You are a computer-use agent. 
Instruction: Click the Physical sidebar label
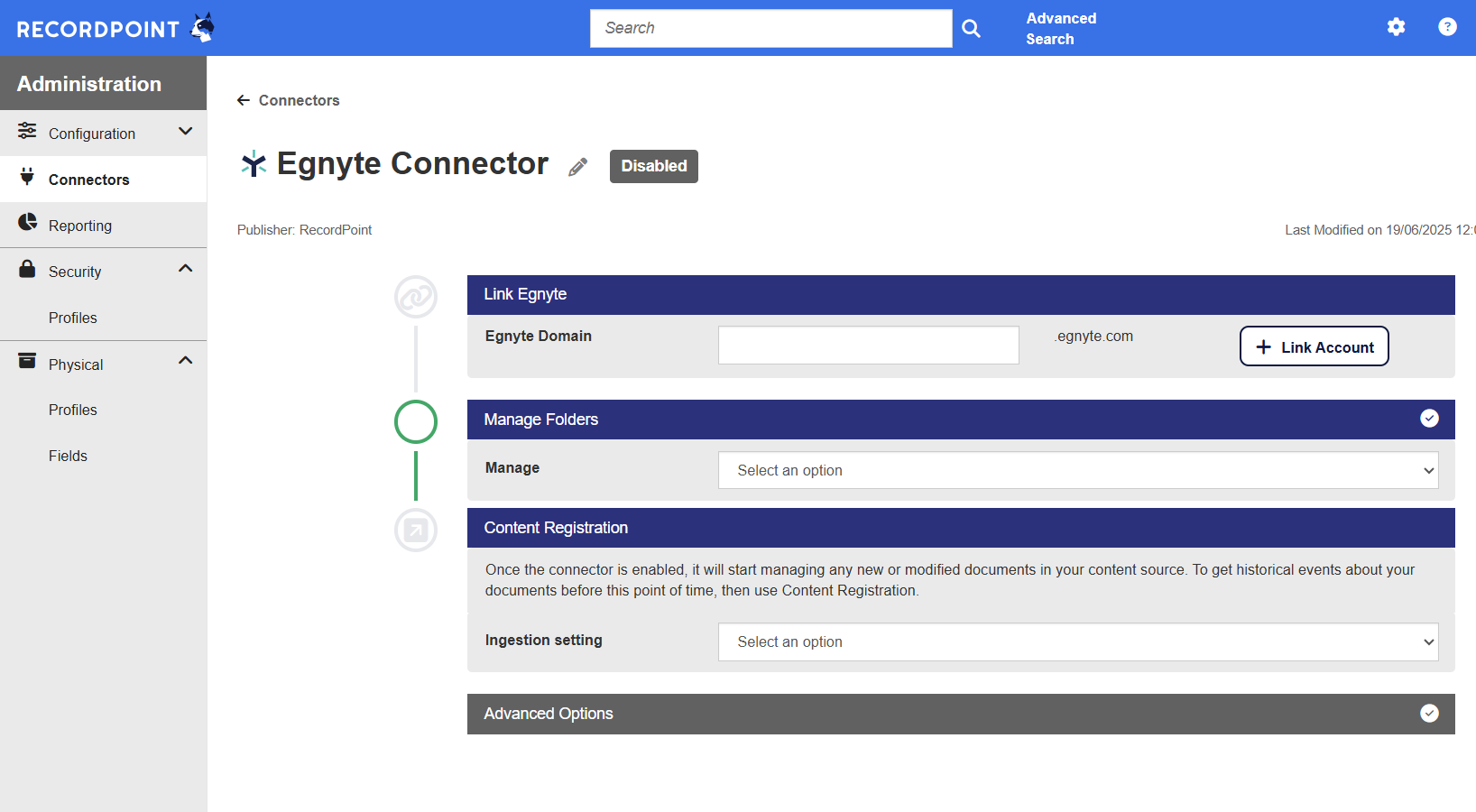click(x=76, y=364)
